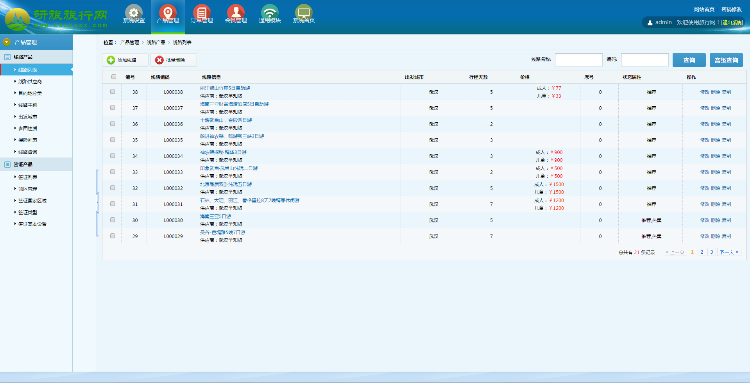This screenshot has width=750, height=383.
Task: Click the round orange sidebar header icon
Action: pyautogui.click(x=7, y=42)
